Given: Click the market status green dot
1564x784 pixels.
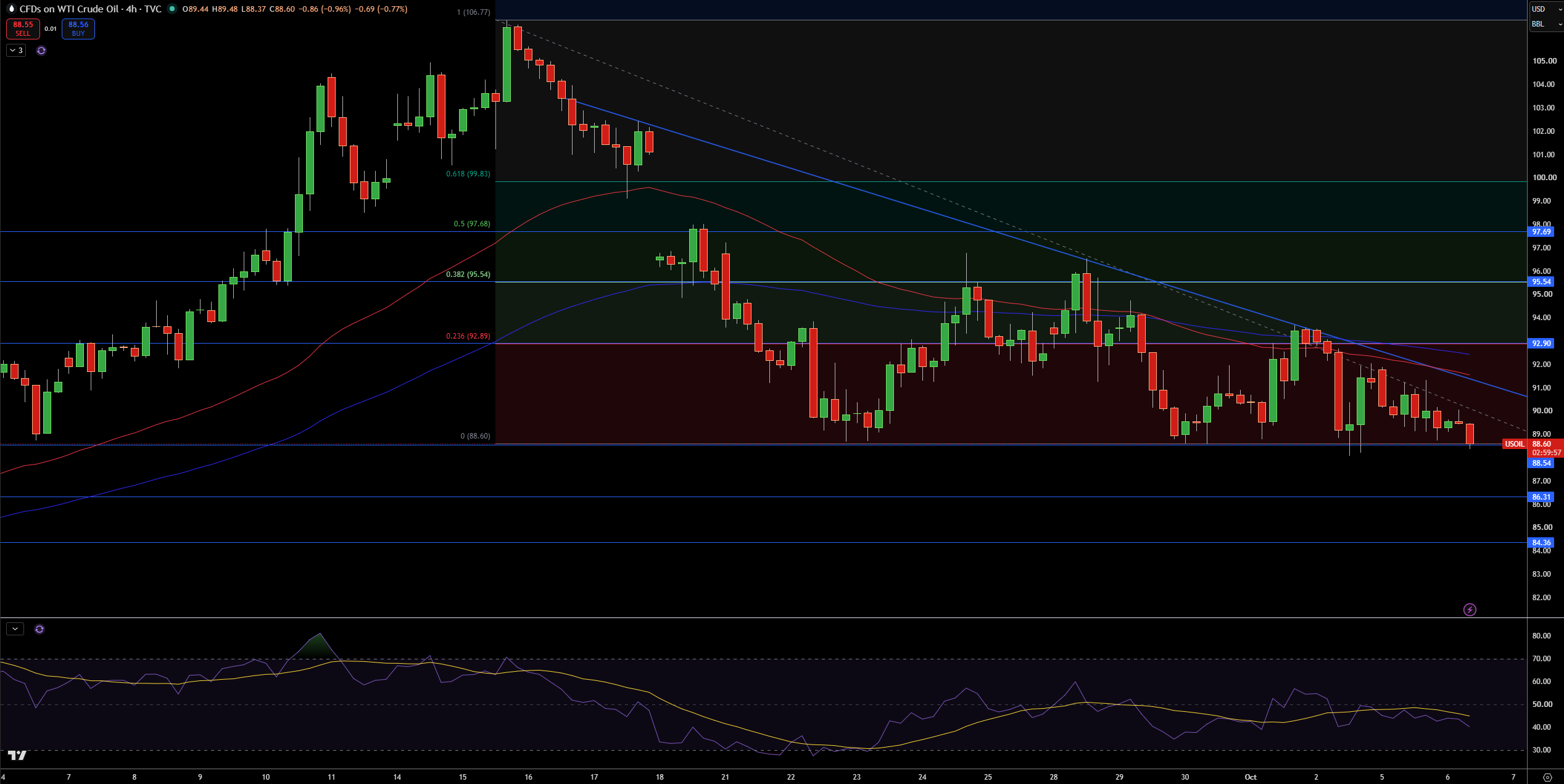Looking at the screenshot, I should [172, 9].
